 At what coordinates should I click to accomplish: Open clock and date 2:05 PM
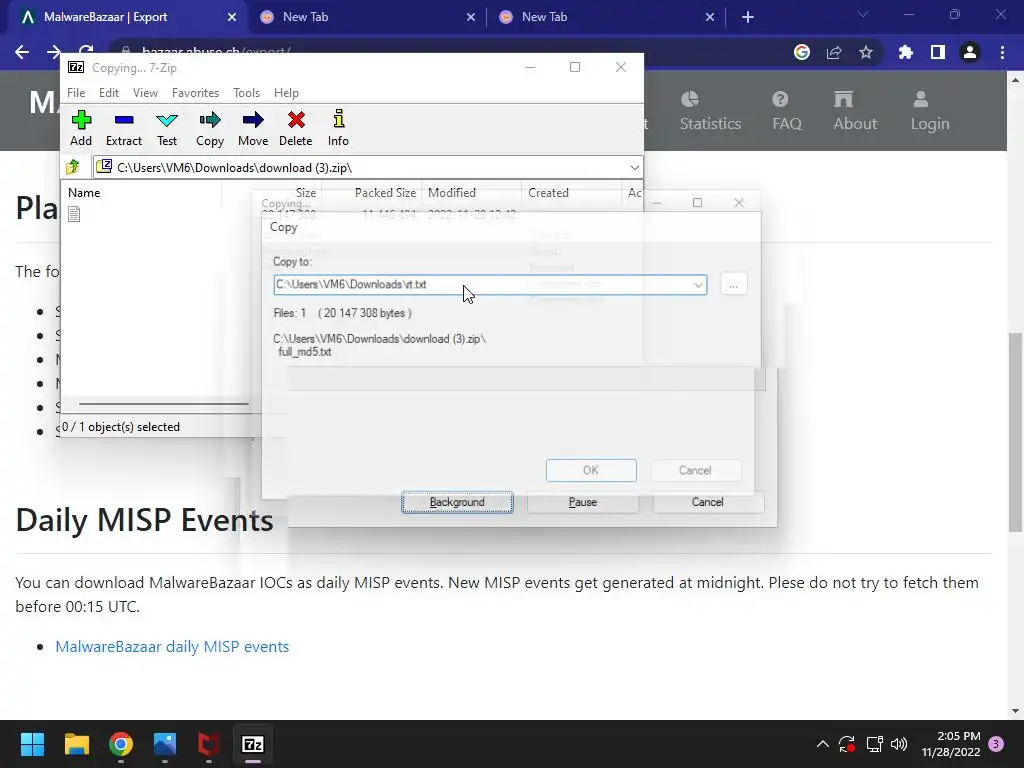click(x=951, y=744)
